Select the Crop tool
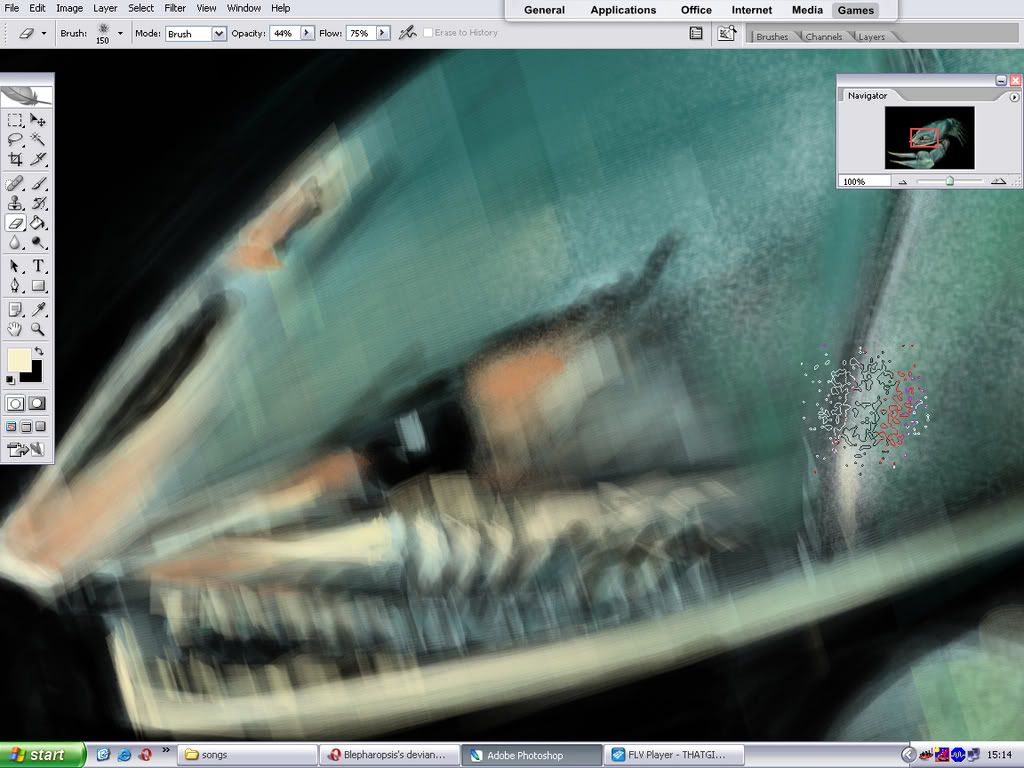1024x768 pixels. point(15,159)
